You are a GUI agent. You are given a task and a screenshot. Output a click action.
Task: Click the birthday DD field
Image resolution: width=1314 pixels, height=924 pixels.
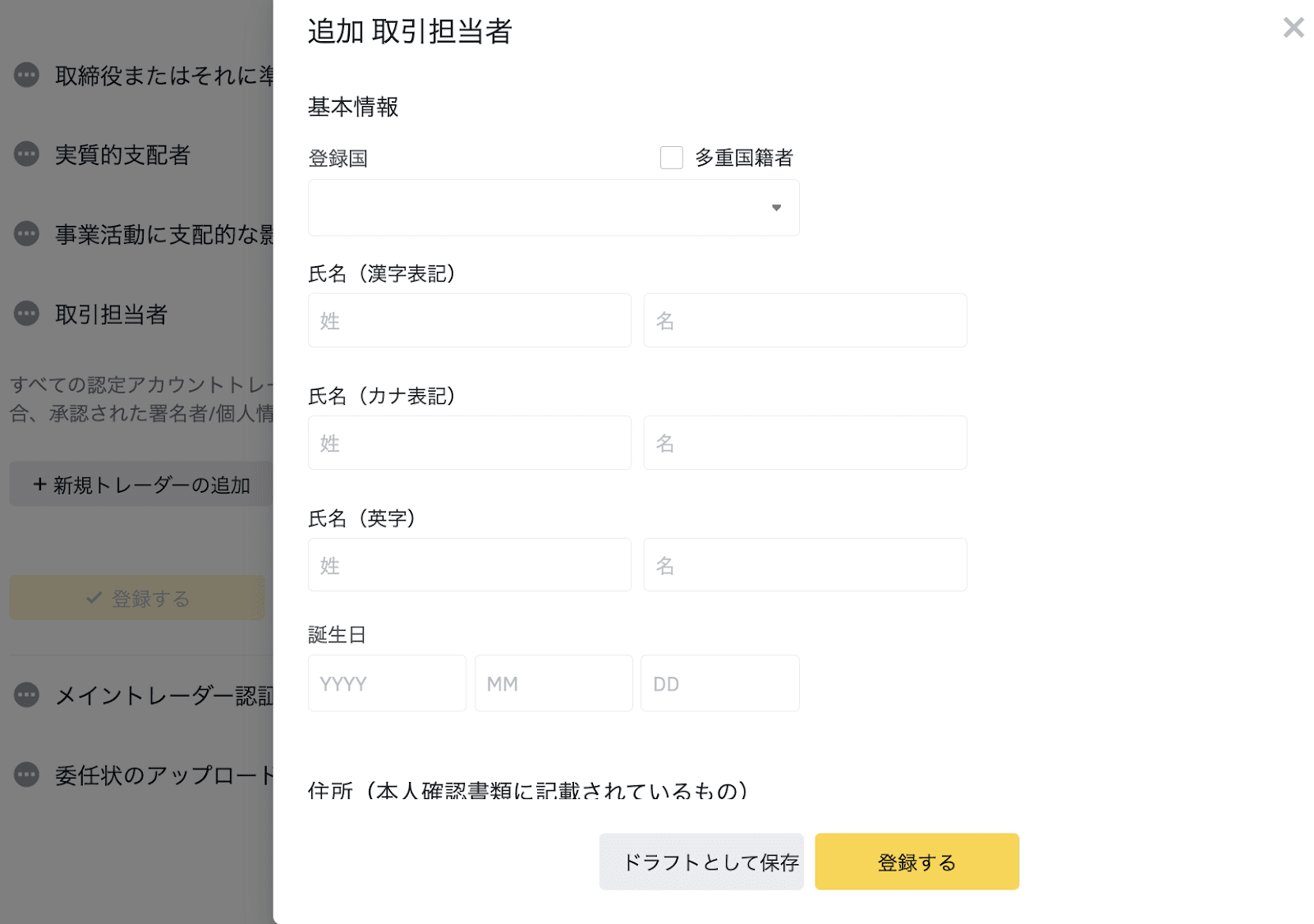[719, 683]
